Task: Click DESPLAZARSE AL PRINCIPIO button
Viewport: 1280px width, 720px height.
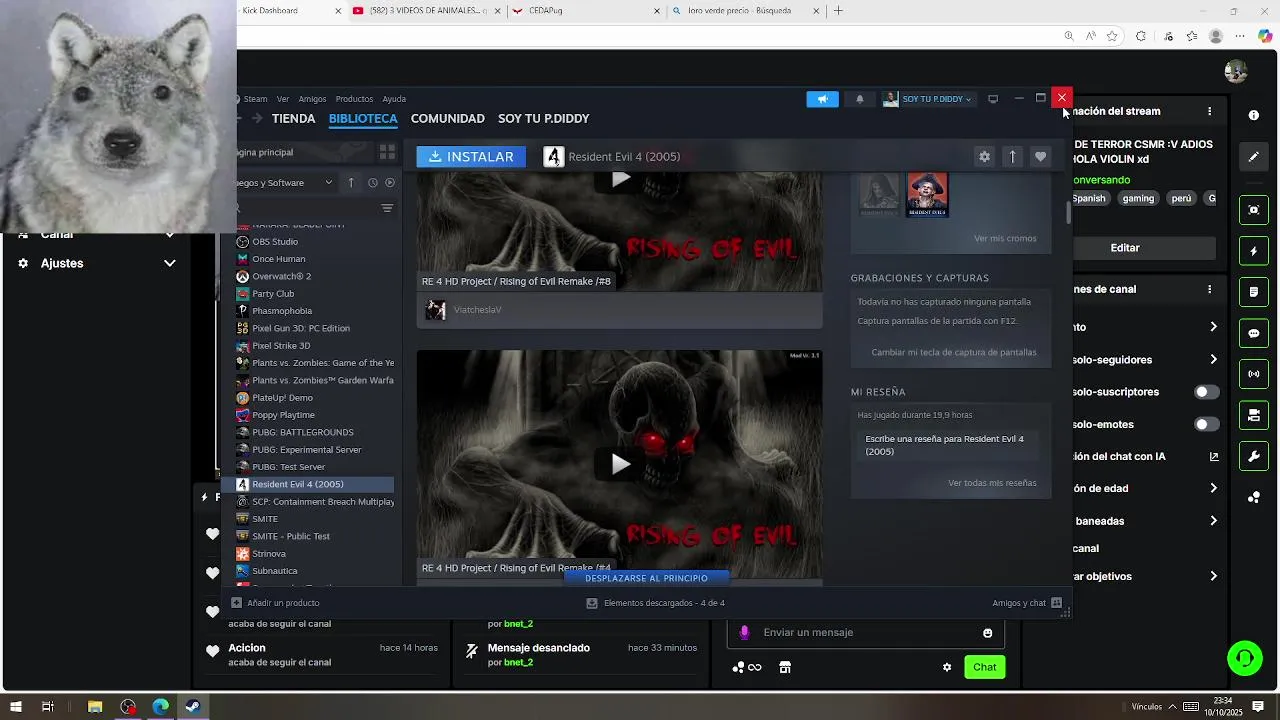Action: coord(646,578)
